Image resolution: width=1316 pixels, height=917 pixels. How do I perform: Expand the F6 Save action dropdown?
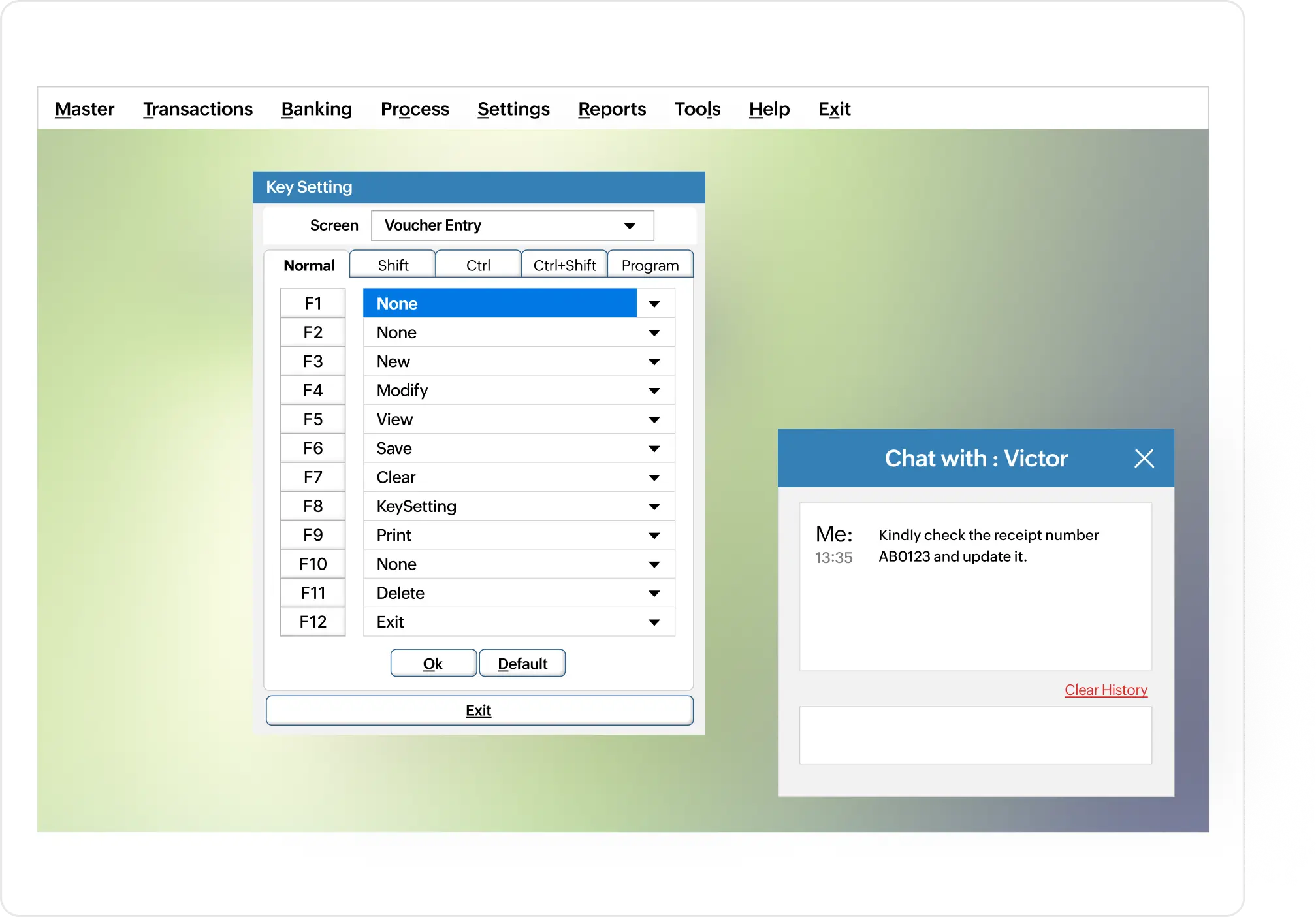point(654,448)
